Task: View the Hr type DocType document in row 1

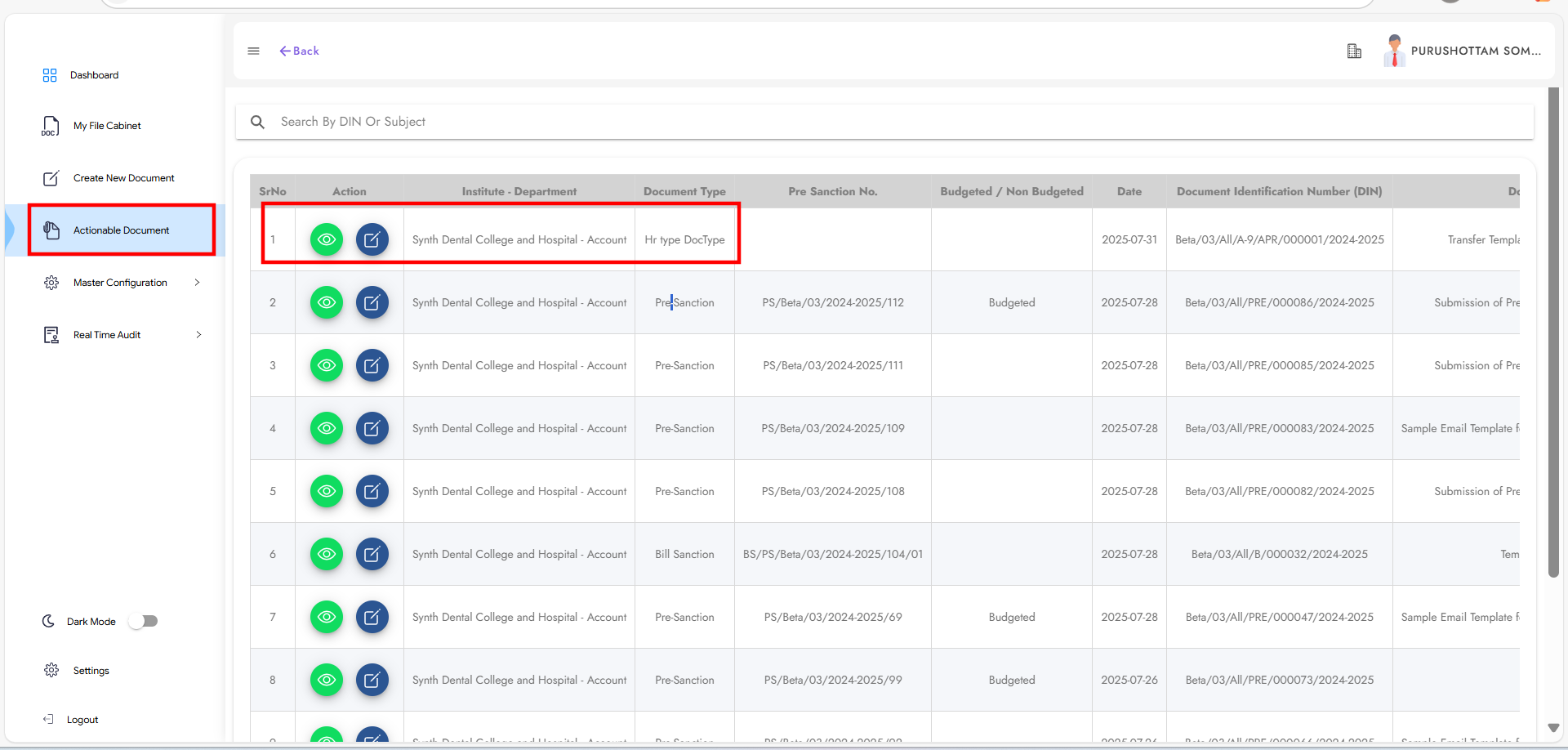Action: coord(327,239)
